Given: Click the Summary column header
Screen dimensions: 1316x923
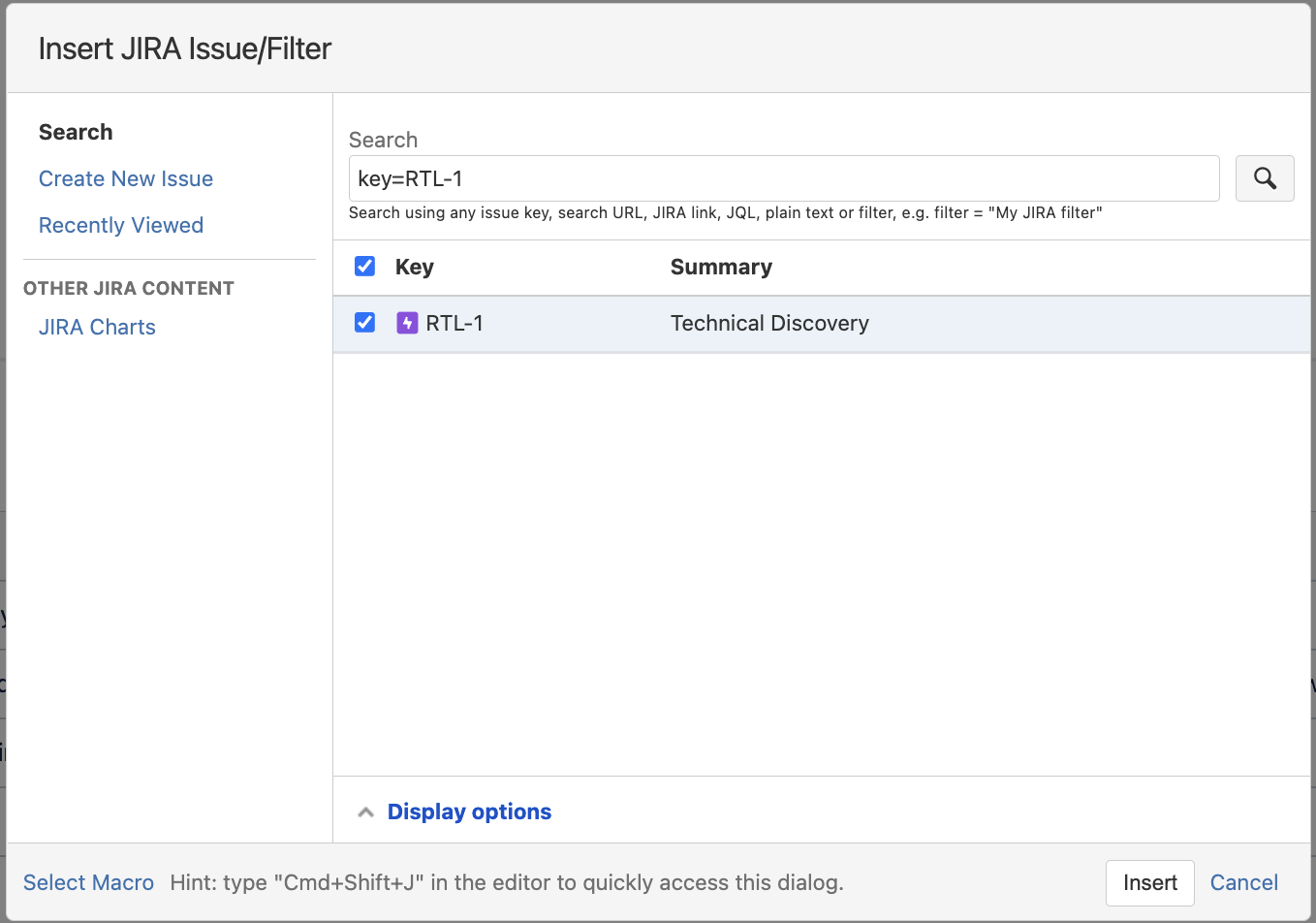Looking at the screenshot, I should tap(721, 267).
